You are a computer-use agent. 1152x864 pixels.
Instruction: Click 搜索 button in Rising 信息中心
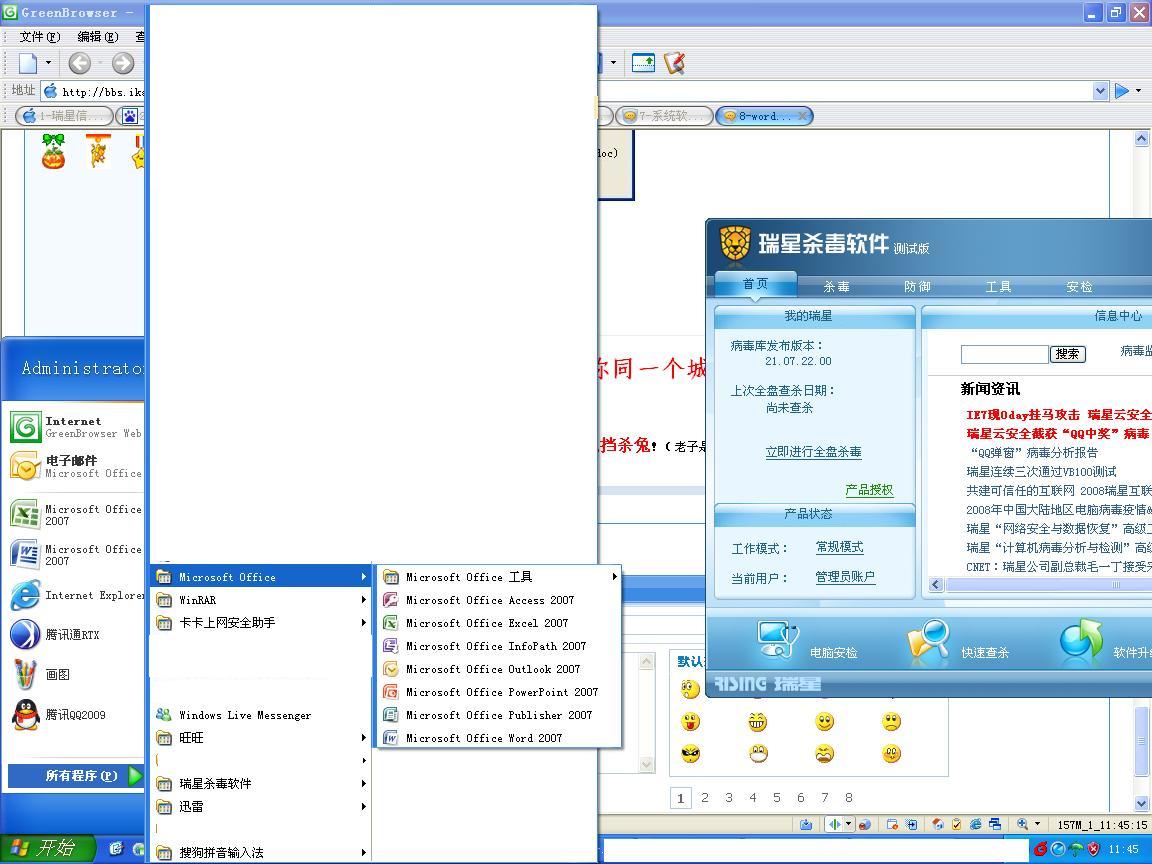tap(1068, 354)
